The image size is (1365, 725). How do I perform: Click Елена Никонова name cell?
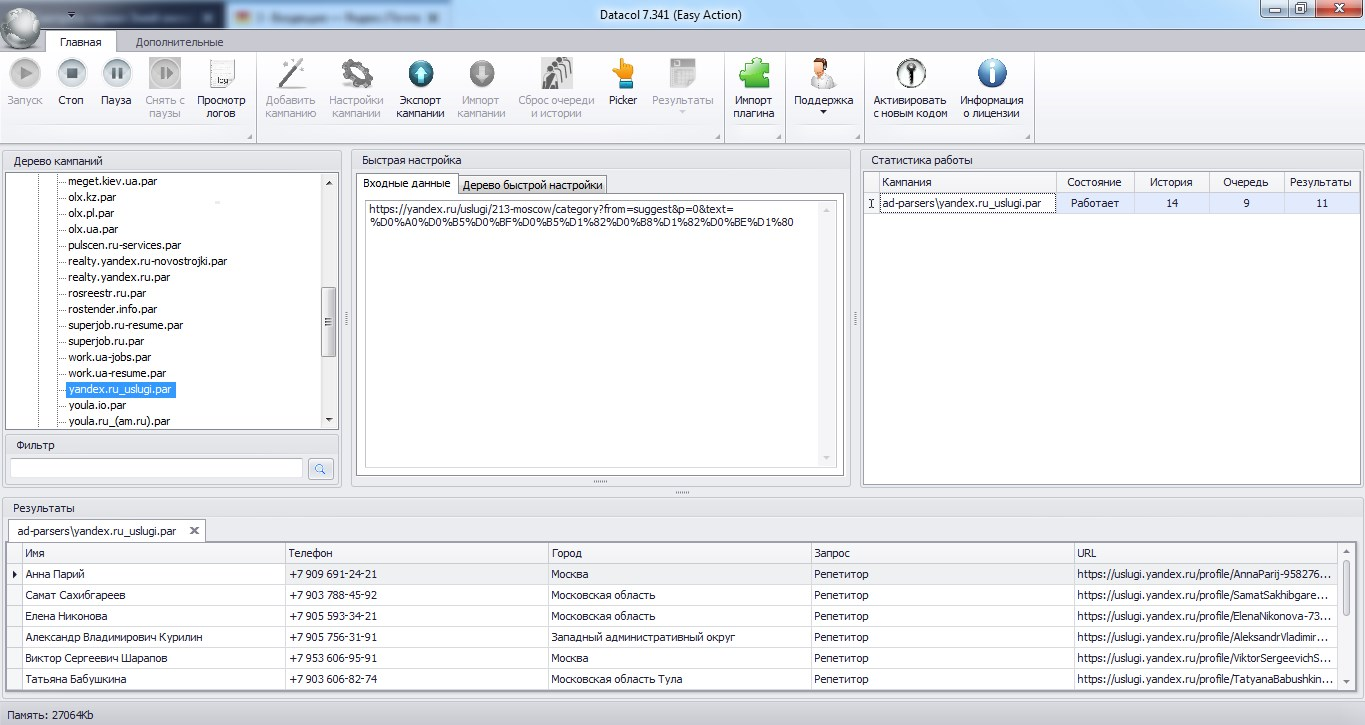pyautogui.click(x=153, y=616)
